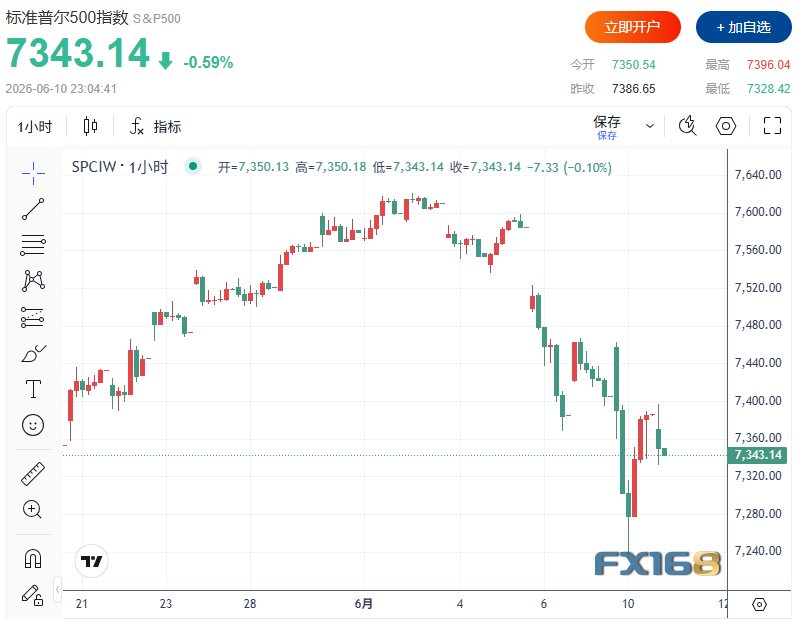Toggle lock all drawing tools
The height and width of the screenshot is (619, 798).
point(33,594)
